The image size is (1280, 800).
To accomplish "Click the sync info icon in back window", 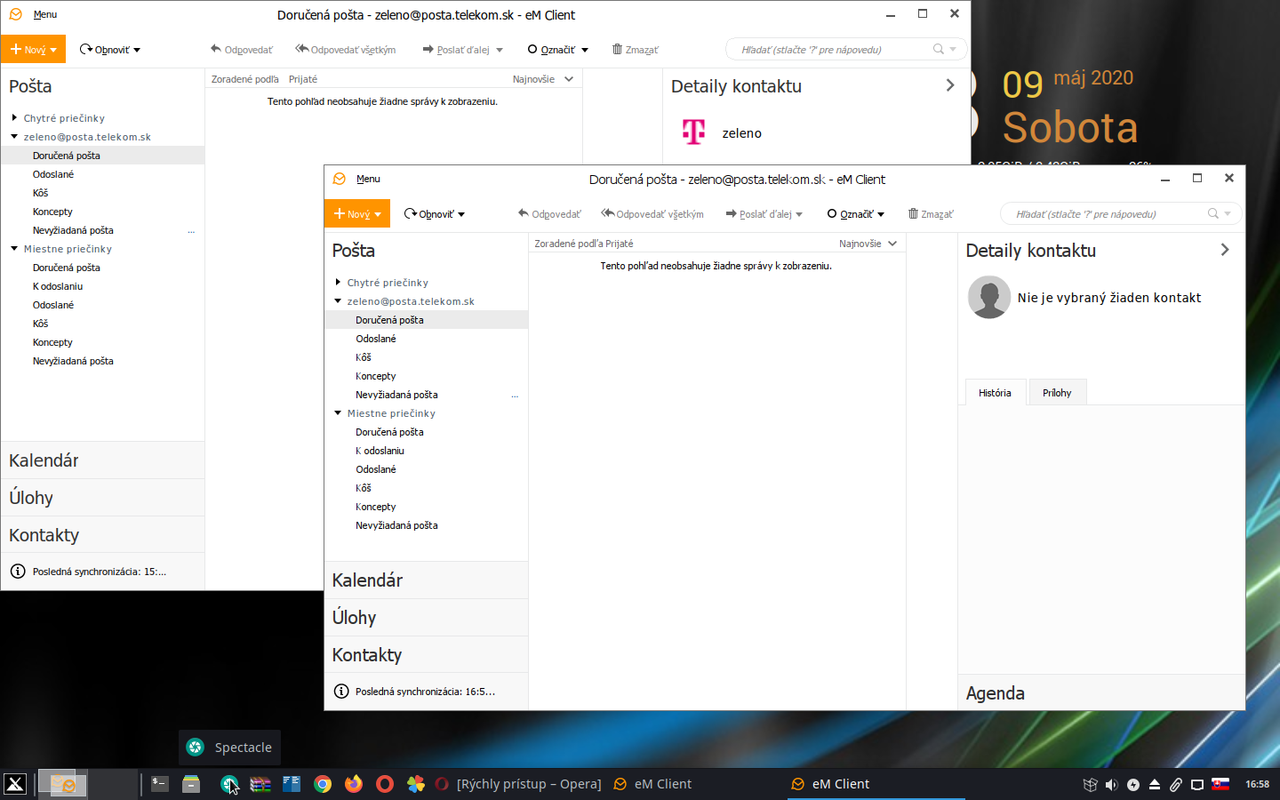I will (17, 571).
